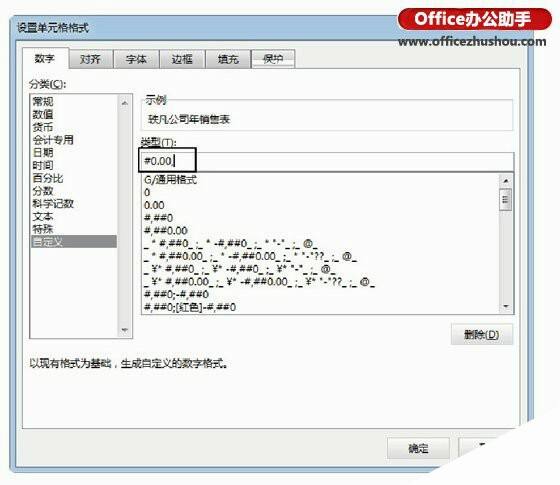560x485 pixels.
Task: Confirm with the 确定 button
Action: tap(418, 448)
